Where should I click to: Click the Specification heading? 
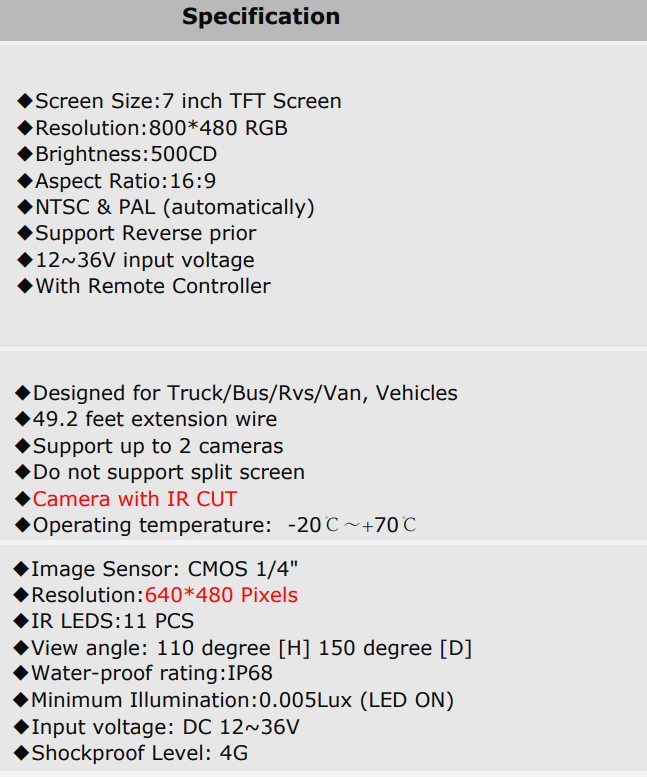pyautogui.click(x=261, y=17)
